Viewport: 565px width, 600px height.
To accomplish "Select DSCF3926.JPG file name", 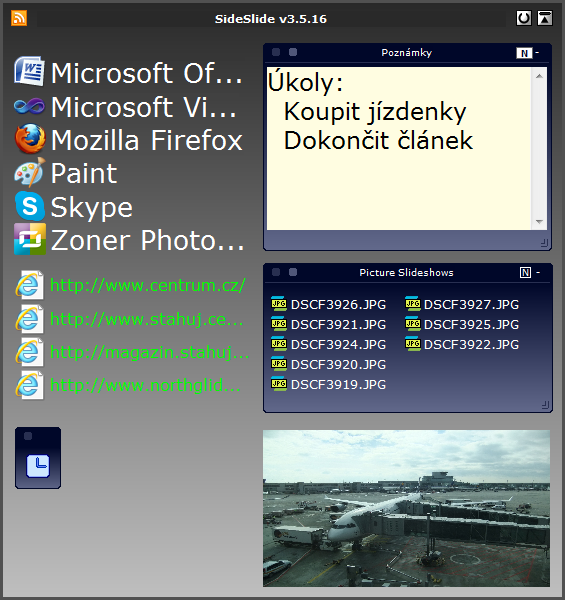I will pos(338,305).
